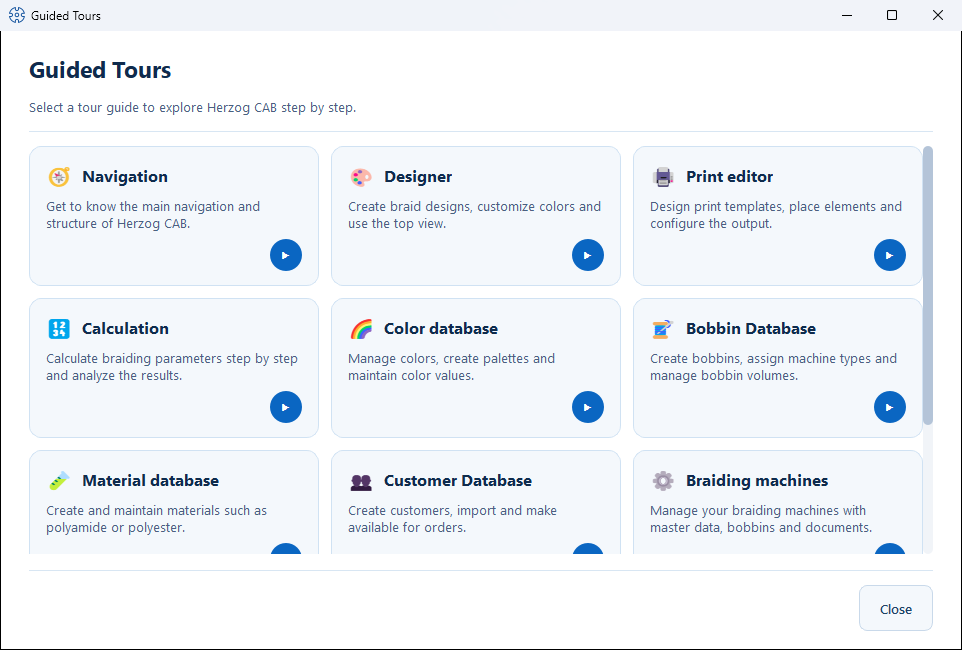Click the compass icon on the Navigation card
The width and height of the screenshot is (962, 650).
pyautogui.click(x=59, y=177)
